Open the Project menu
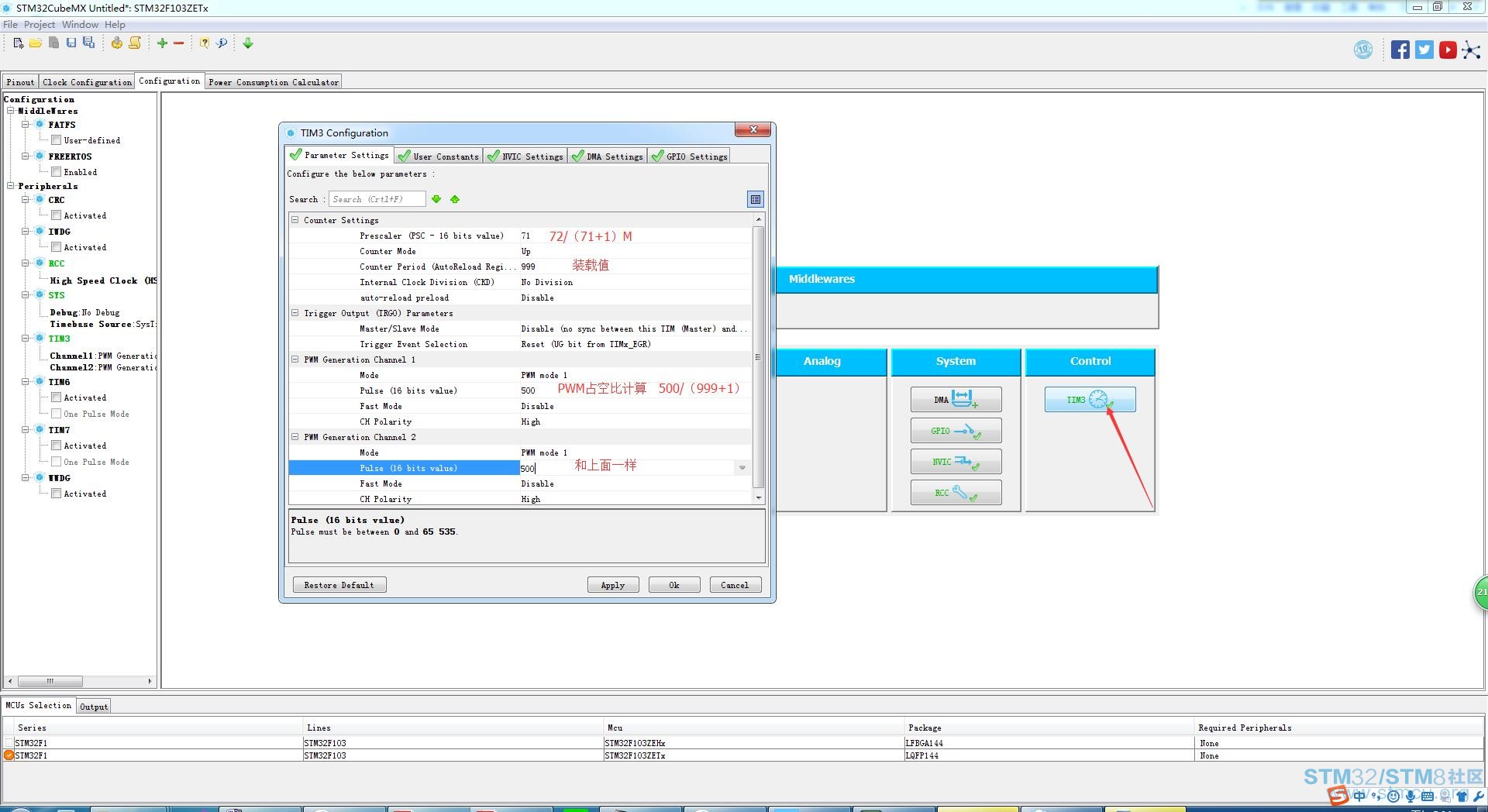This screenshot has width=1488, height=812. pos(39,25)
